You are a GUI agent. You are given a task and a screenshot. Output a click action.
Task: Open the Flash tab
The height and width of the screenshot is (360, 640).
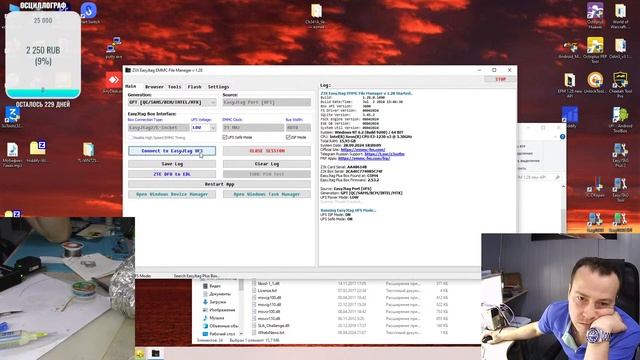point(194,87)
